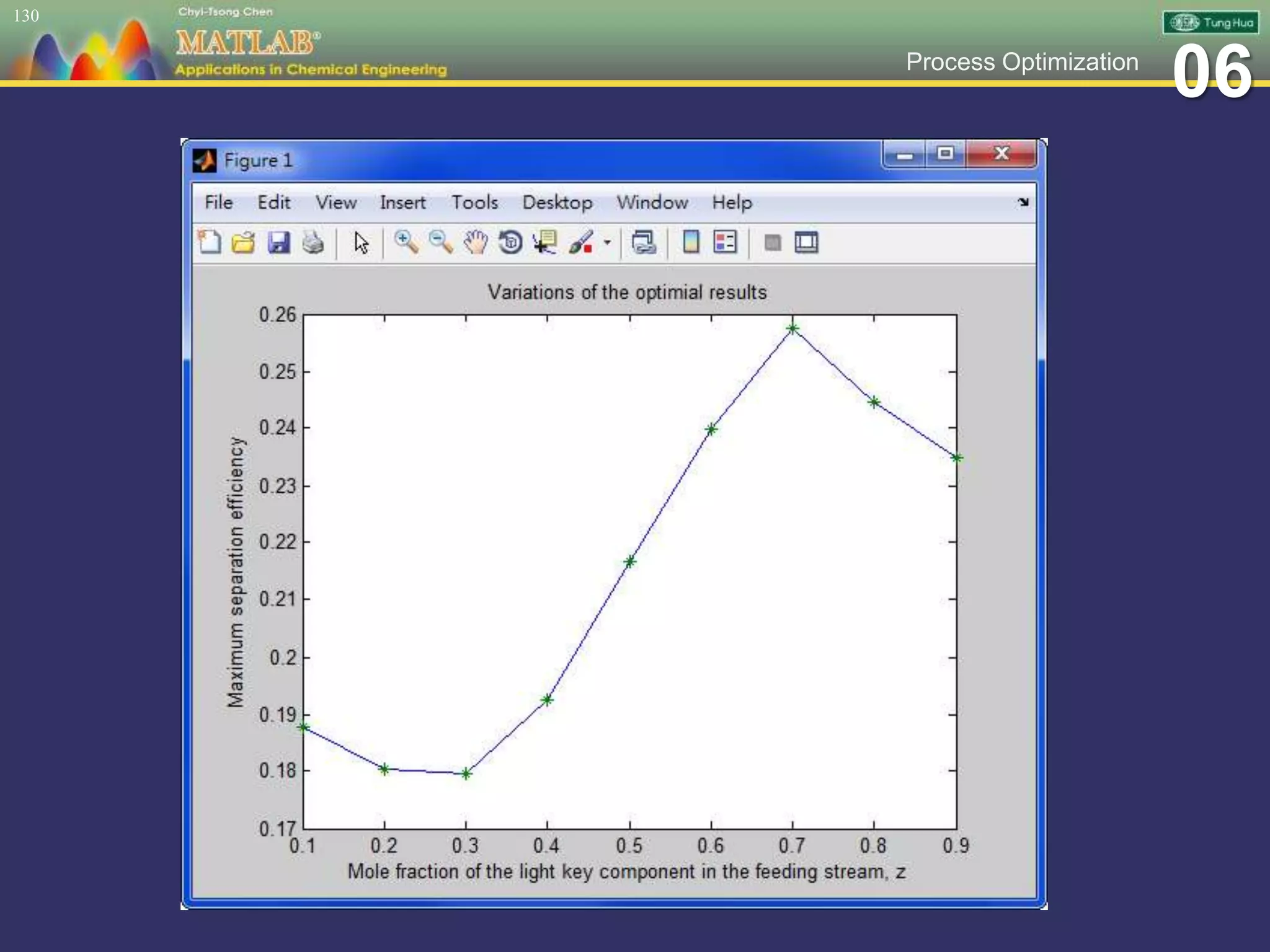Open the Tools menu
The width and height of the screenshot is (1270, 952).
[x=475, y=203]
